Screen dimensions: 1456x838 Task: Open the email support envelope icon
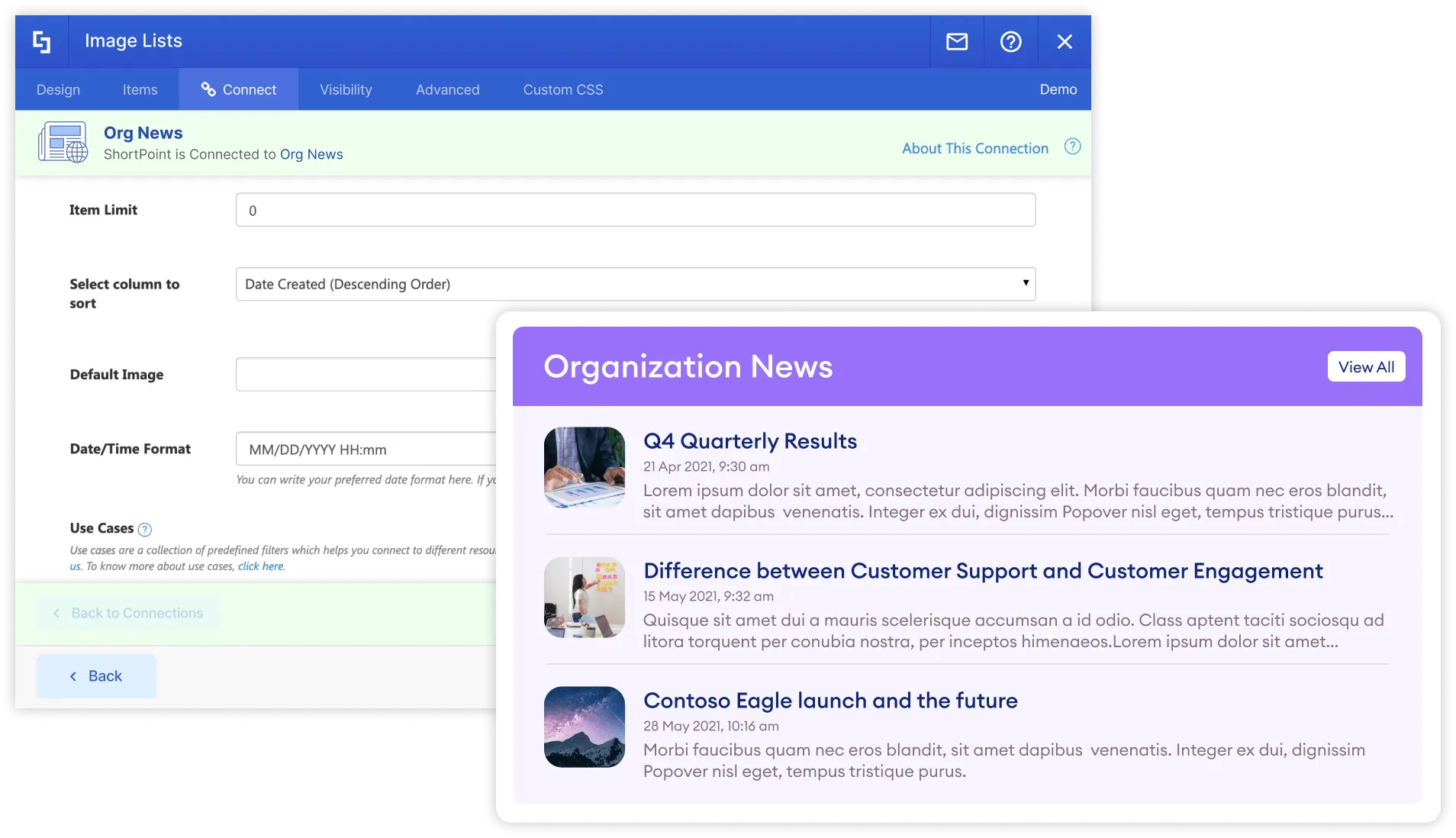[957, 42]
